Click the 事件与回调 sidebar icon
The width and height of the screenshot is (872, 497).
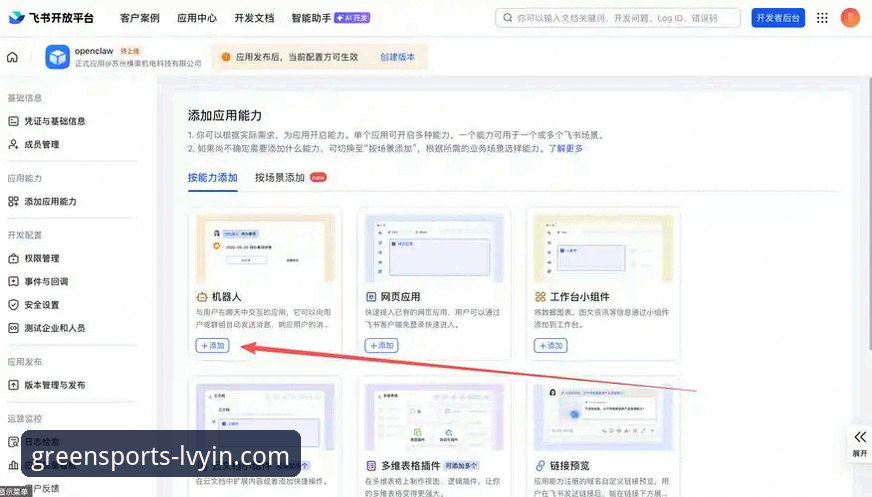tap(13, 282)
